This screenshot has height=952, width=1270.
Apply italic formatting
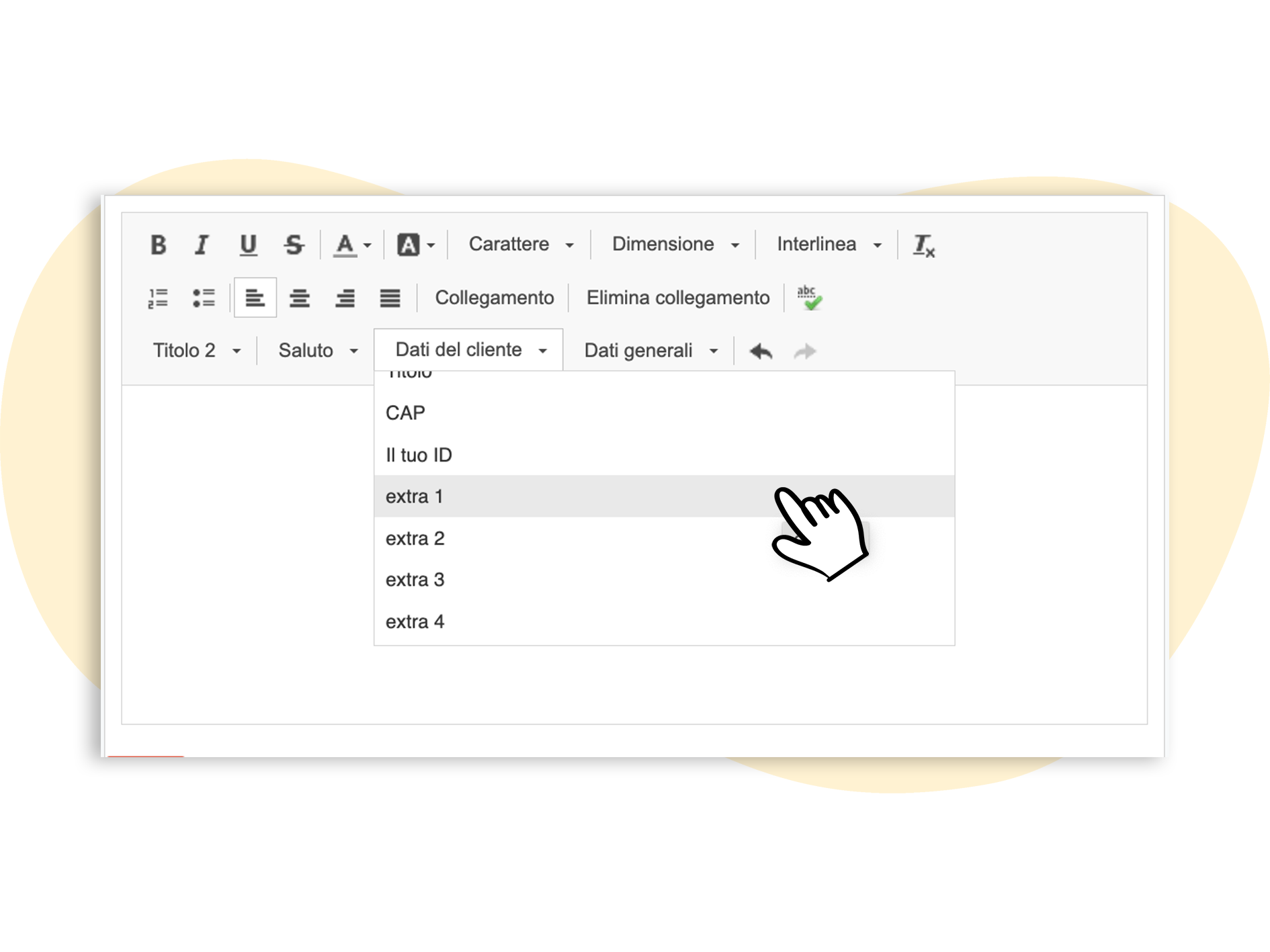click(202, 245)
